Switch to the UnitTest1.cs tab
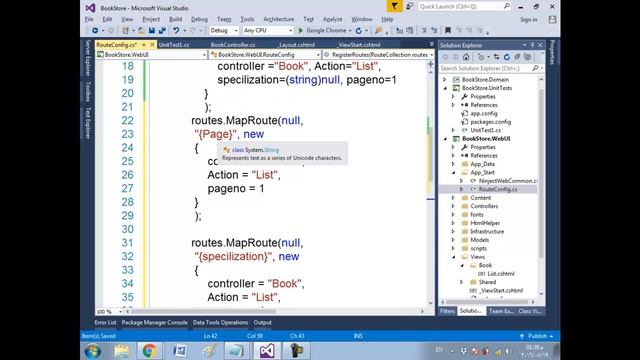Screen dimensions: 640x360 coord(173,45)
